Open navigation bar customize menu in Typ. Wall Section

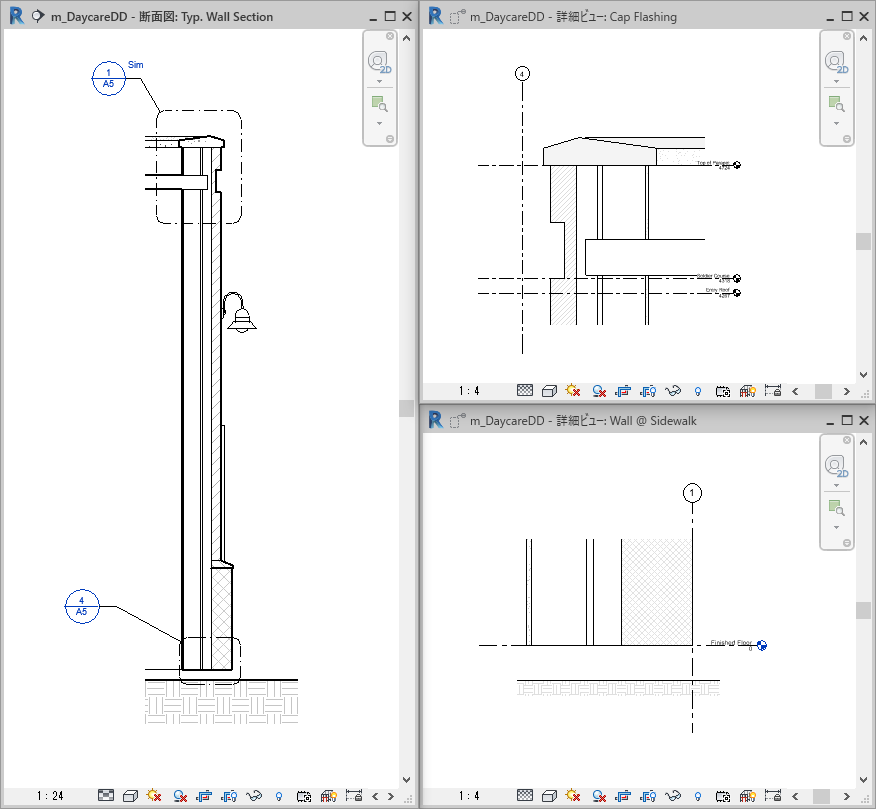tap(390, 139)
